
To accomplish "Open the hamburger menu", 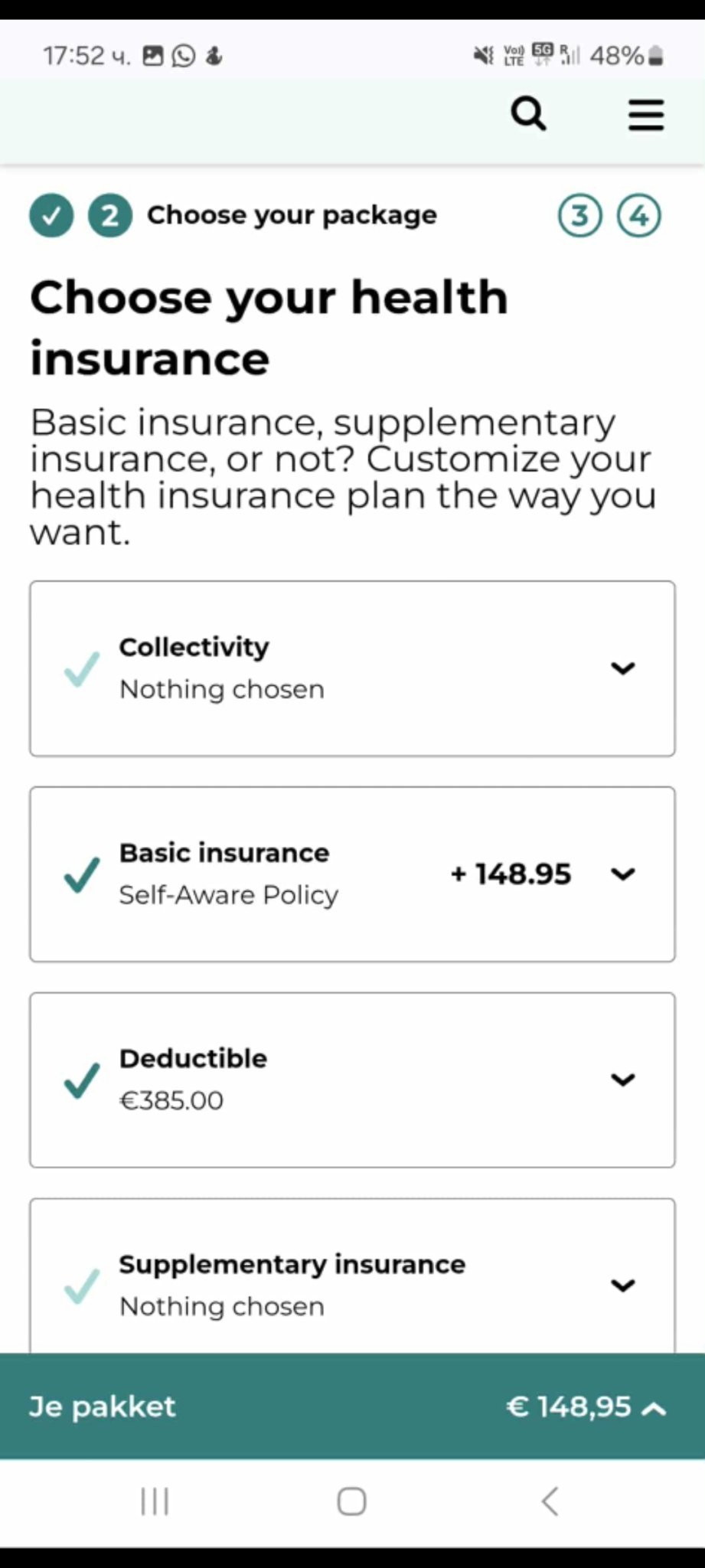I will click(646, 115).
